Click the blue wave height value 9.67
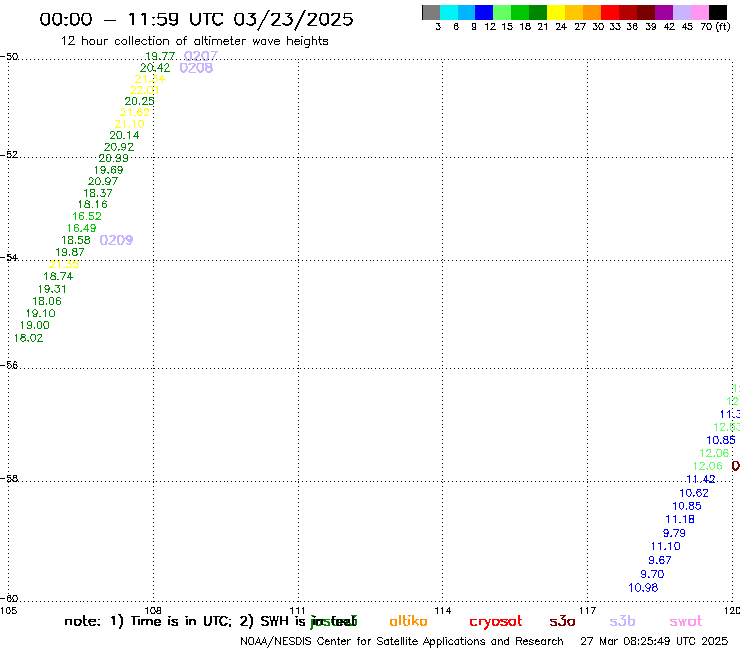Viewport: 740px width, 650px height. coord(660,560)
